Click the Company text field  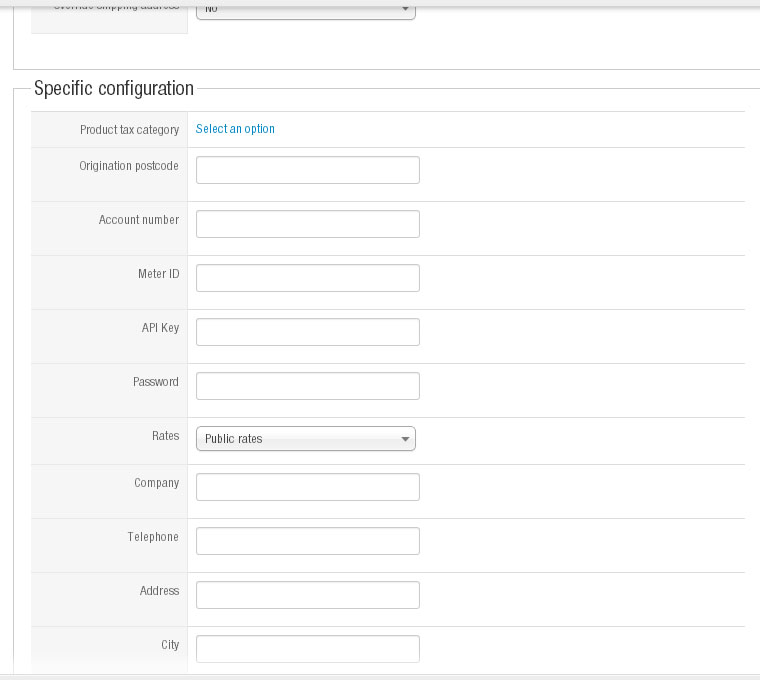click(307, 487)
